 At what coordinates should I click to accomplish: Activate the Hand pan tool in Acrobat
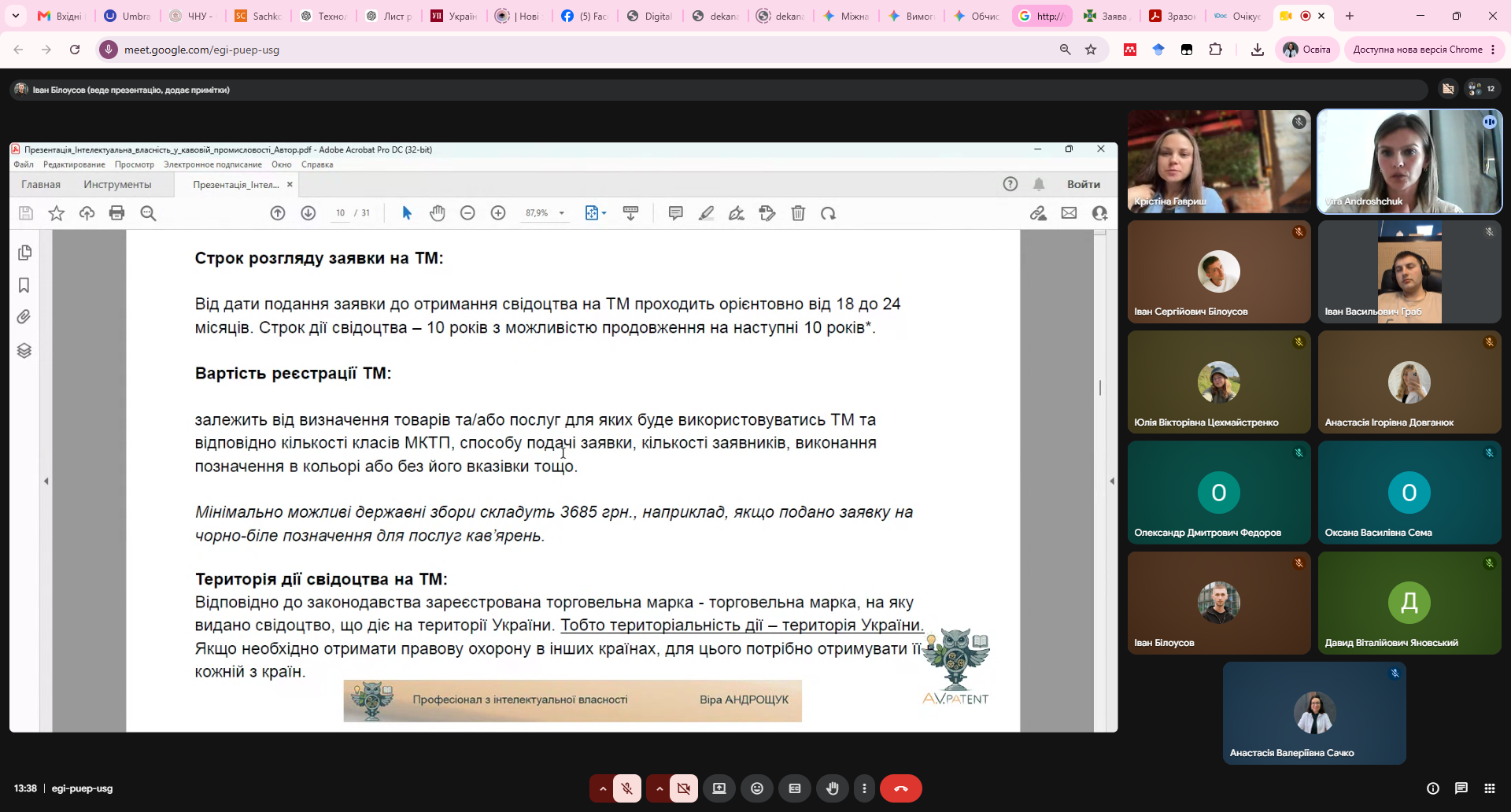(438, 213)
